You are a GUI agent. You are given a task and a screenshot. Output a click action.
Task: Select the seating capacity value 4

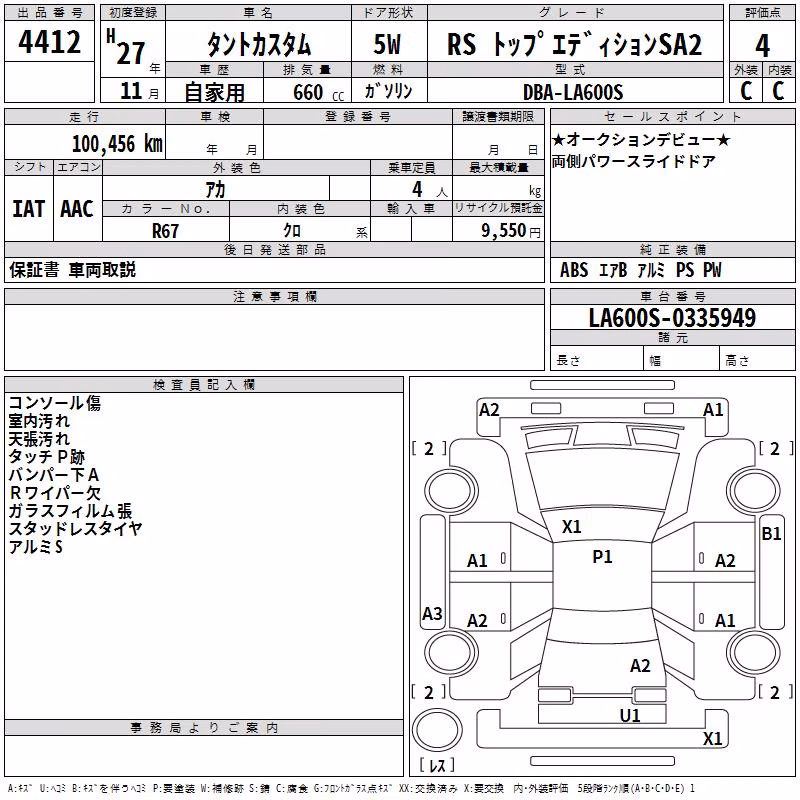coord(417,189)
